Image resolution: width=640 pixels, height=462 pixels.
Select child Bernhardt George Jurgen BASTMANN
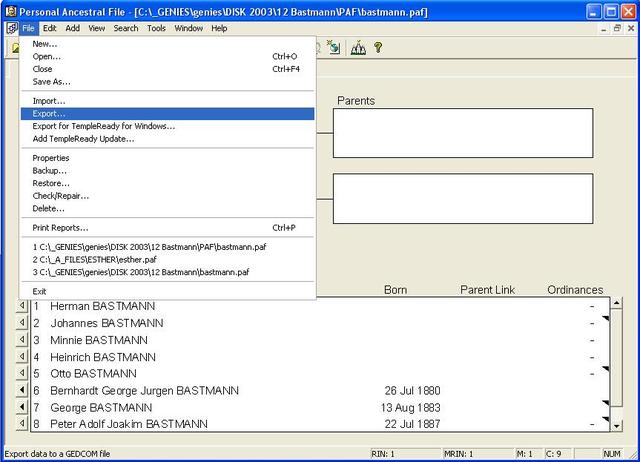click(x=320, y=391)
